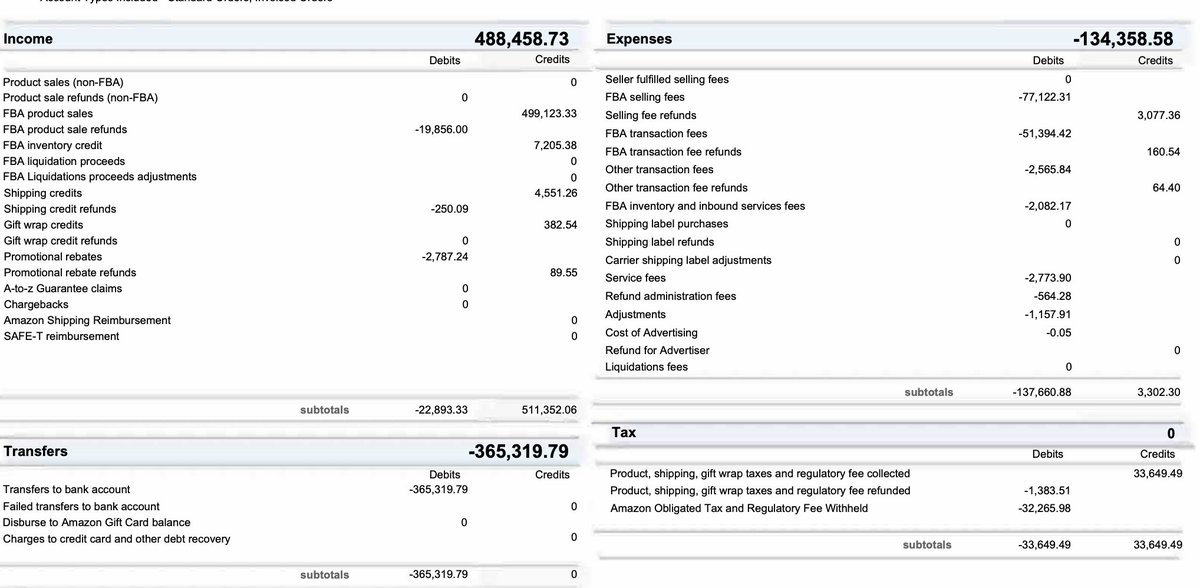1200x588 pixels.
Task: Click Other transaction fee refunds value 64.40
Action: pyautogui.click(x=1166, y=188)
